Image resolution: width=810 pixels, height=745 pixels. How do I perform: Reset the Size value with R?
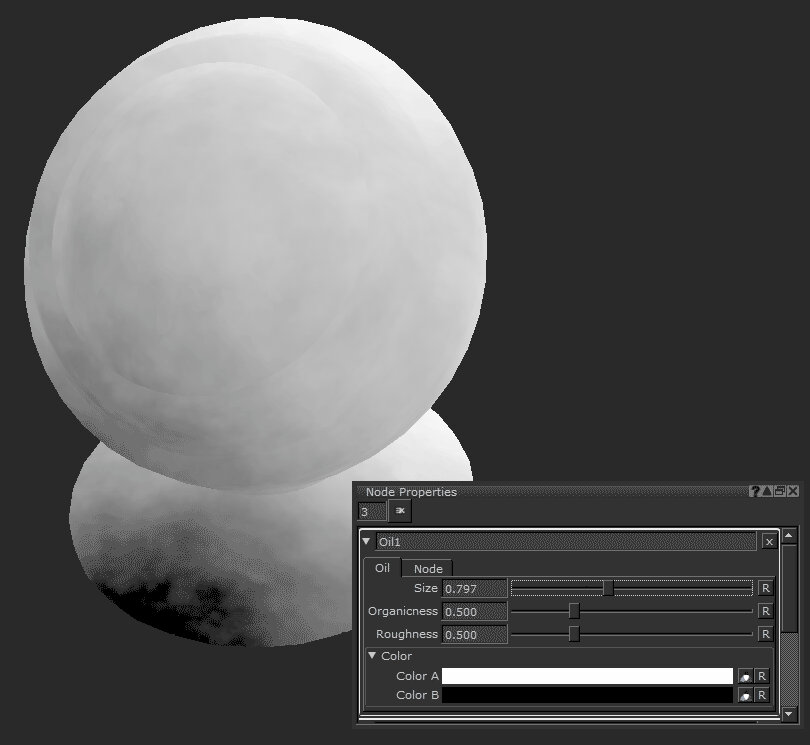[766, 588]
